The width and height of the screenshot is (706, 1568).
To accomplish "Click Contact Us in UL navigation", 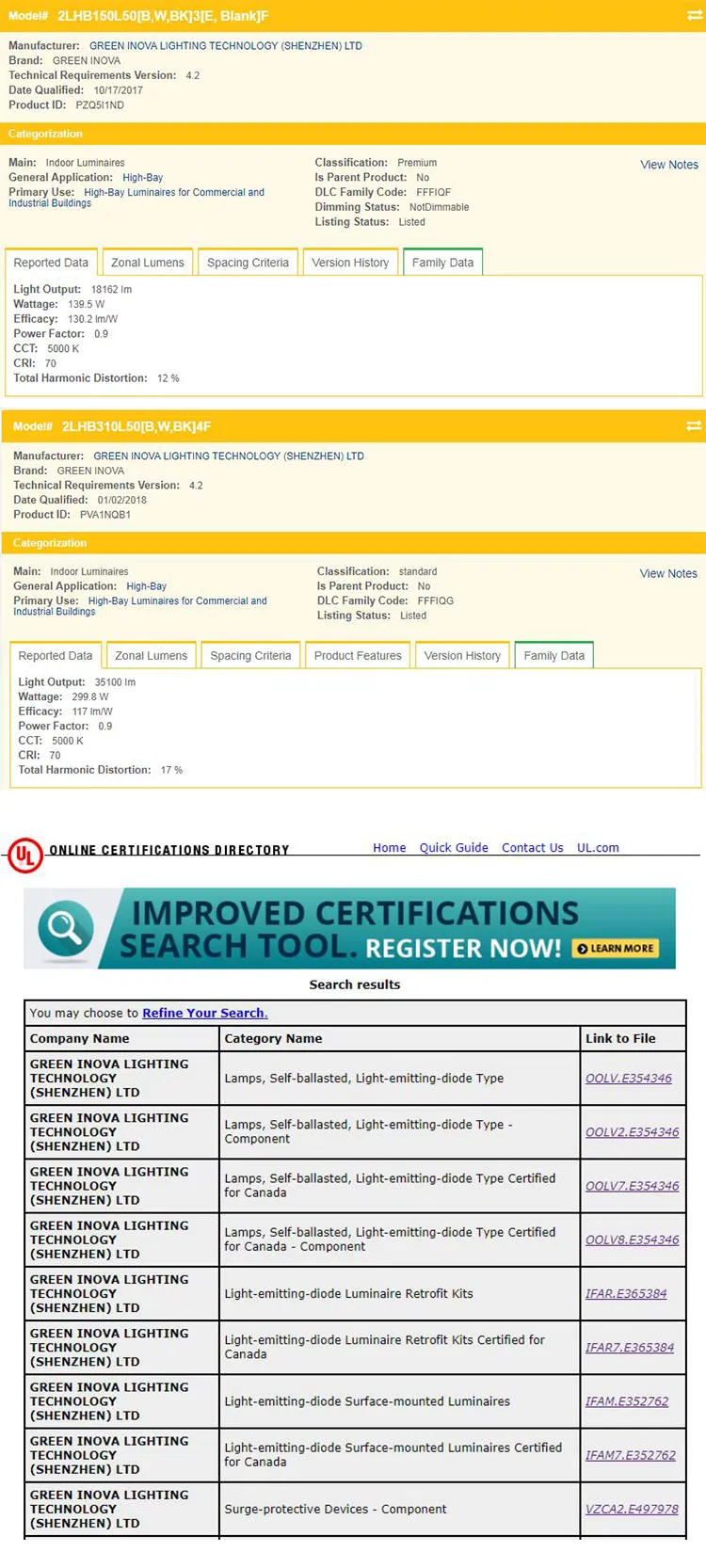I will 532,848.
